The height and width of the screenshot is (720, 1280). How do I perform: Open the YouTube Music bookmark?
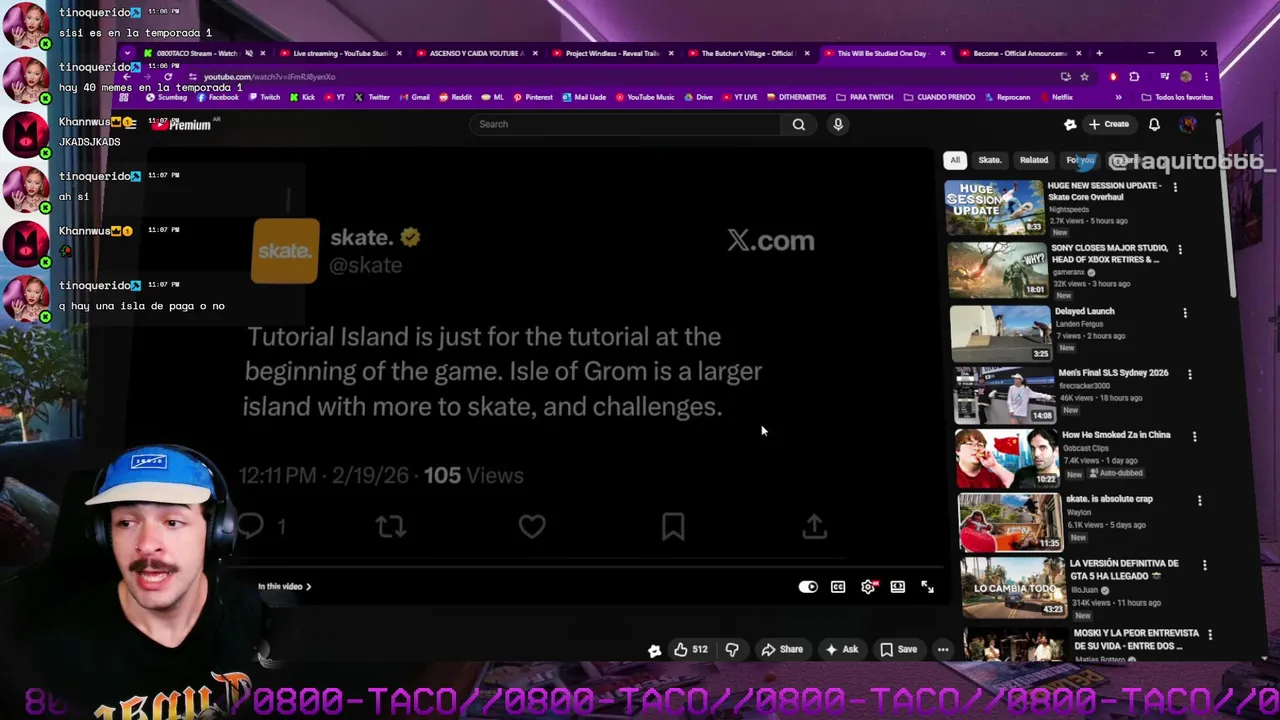(645, 97)
